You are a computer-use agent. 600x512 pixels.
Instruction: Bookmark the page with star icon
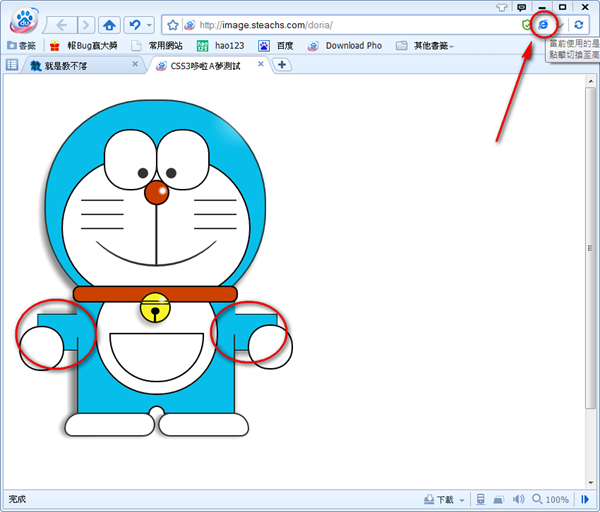click(x=172, y=24)
